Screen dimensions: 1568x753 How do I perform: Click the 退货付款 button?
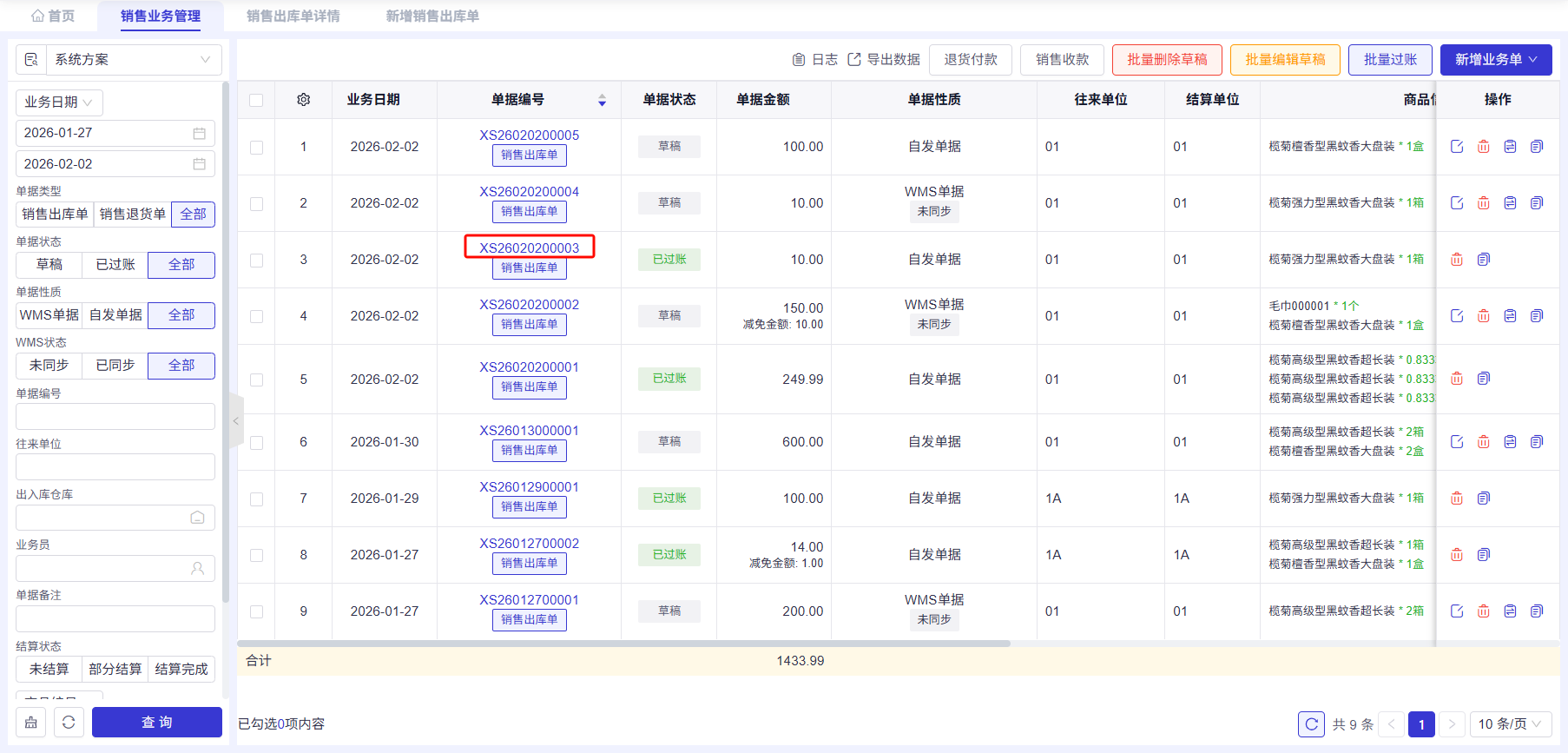(x=971, y=60)
